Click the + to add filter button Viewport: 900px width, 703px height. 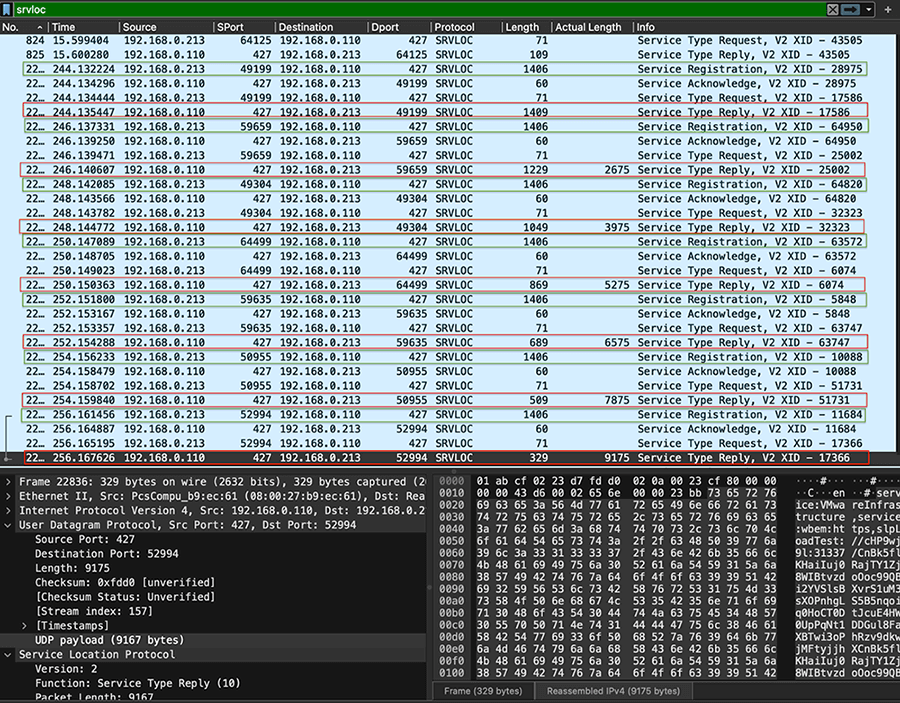[x=888, y=9]
